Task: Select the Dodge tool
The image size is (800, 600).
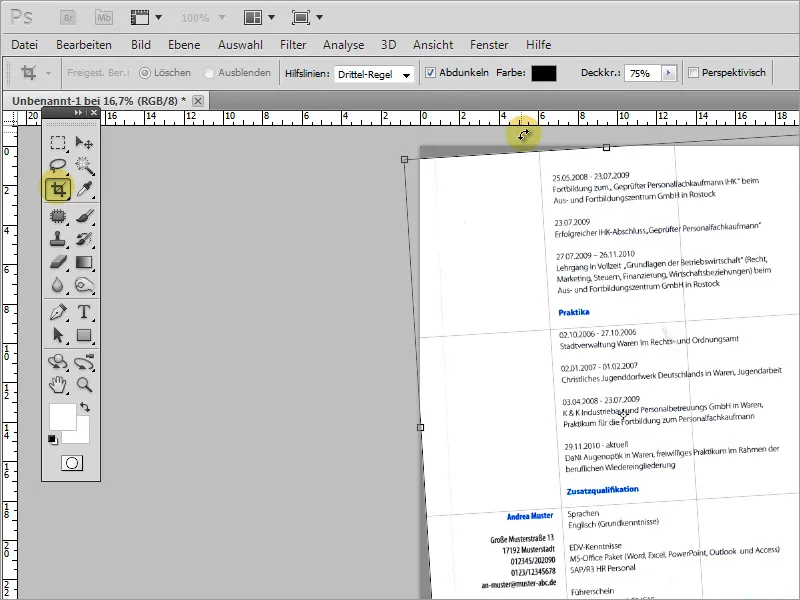Action: (x=84, y=285)
